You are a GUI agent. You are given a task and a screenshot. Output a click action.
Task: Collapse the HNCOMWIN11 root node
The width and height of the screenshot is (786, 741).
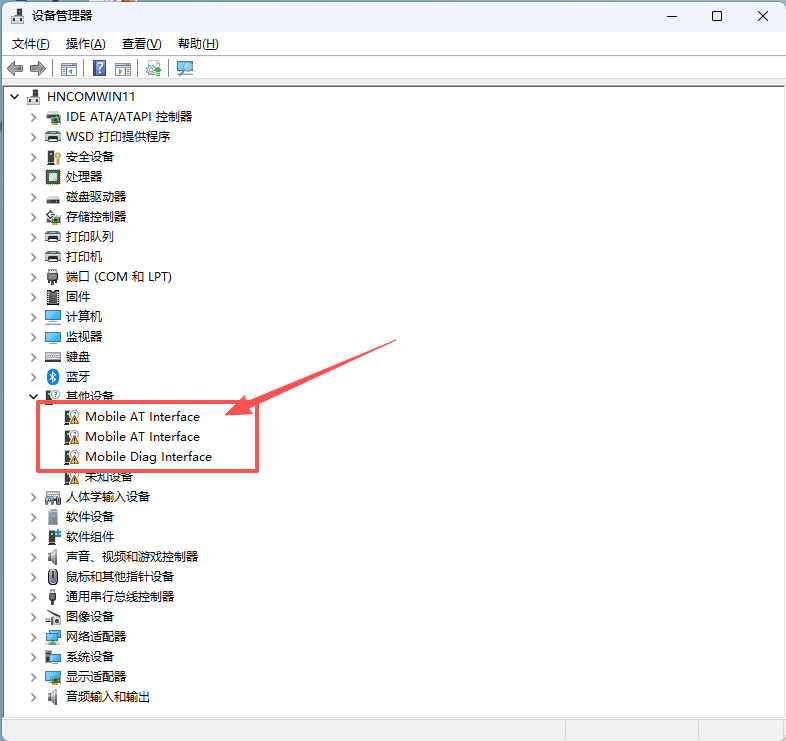14,96
